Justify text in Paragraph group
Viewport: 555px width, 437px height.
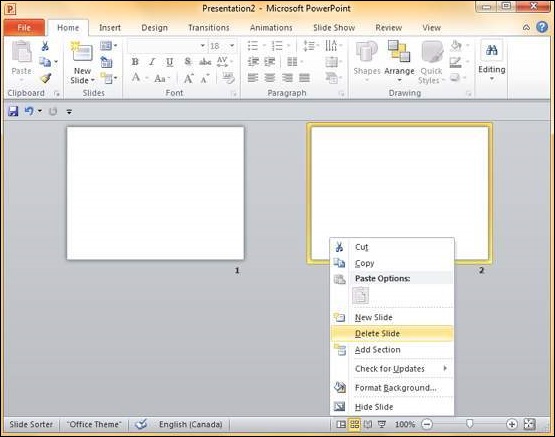[x=304, y=78]
